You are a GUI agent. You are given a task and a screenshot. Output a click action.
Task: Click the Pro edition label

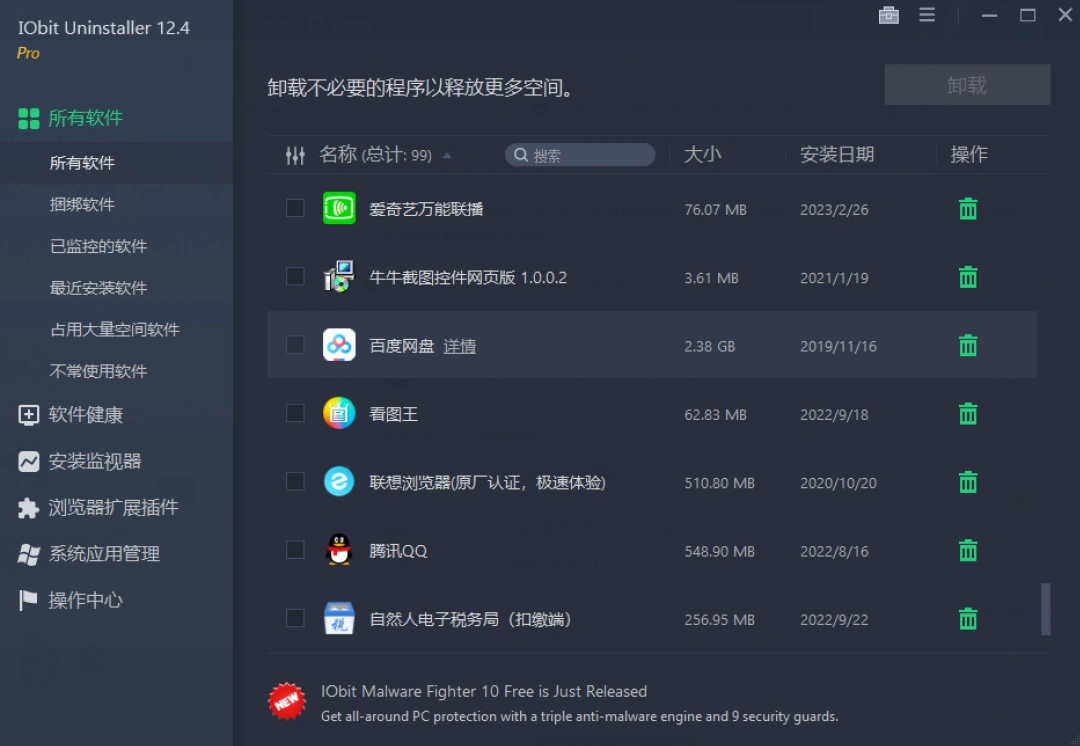pos(28,53)
